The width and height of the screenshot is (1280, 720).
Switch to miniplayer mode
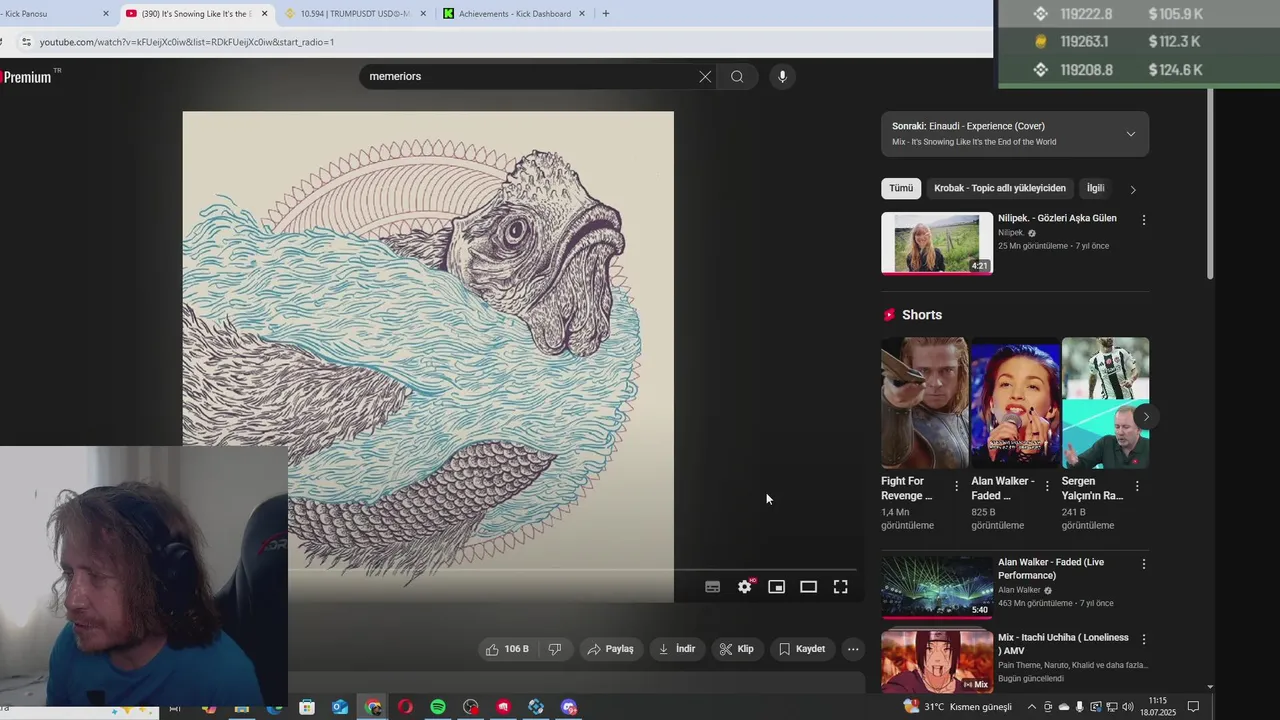[x=776, y=587]
